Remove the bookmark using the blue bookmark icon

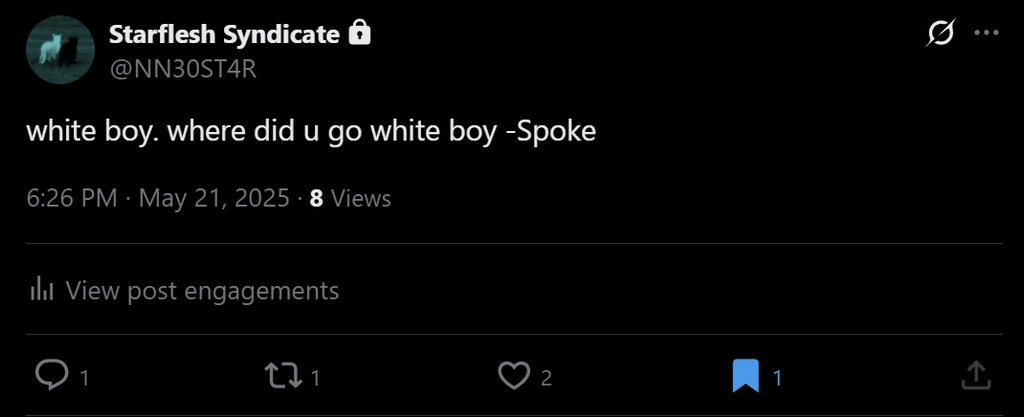(x=746, y=376)
